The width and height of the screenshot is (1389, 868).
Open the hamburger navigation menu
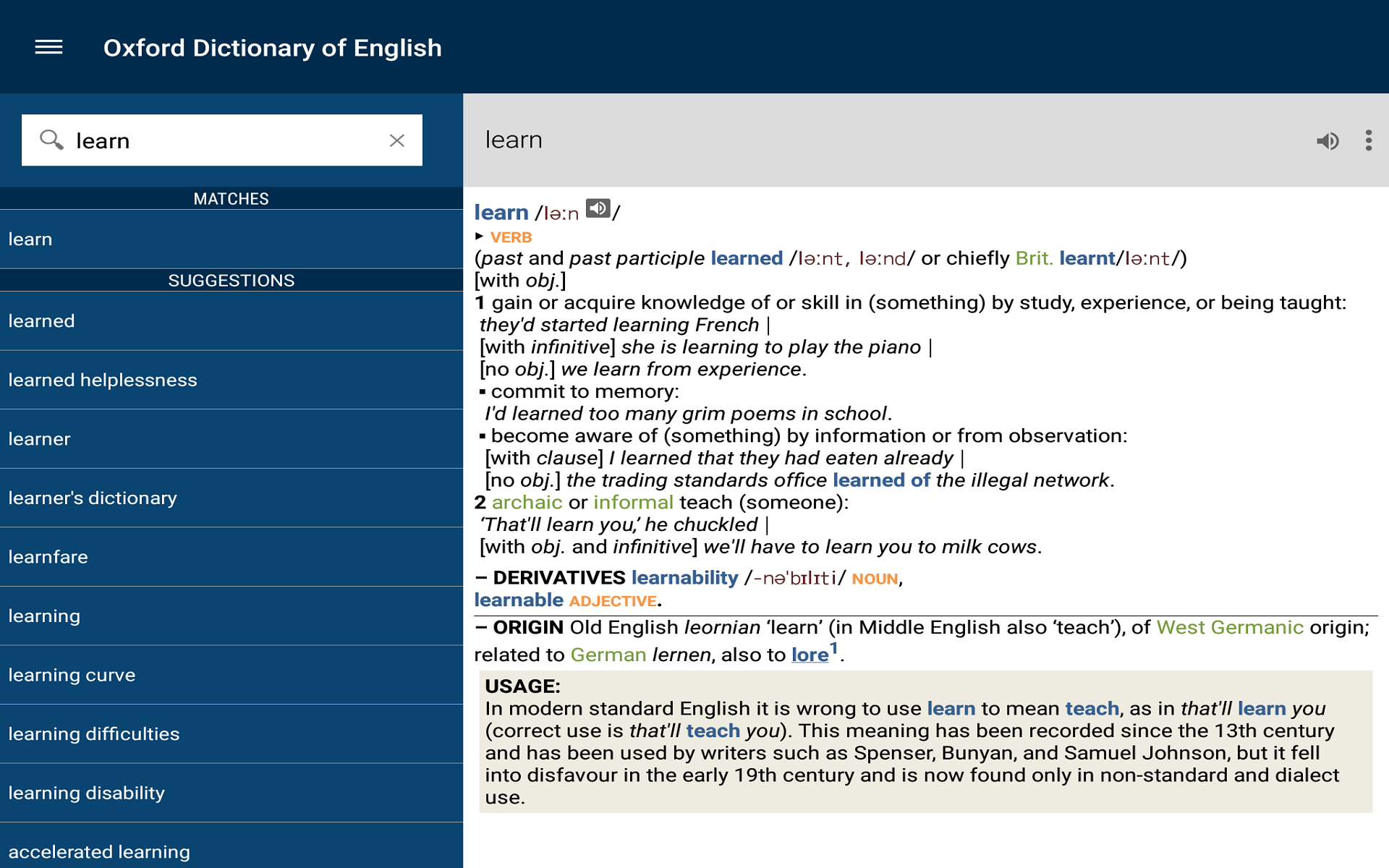pos(48,48)
